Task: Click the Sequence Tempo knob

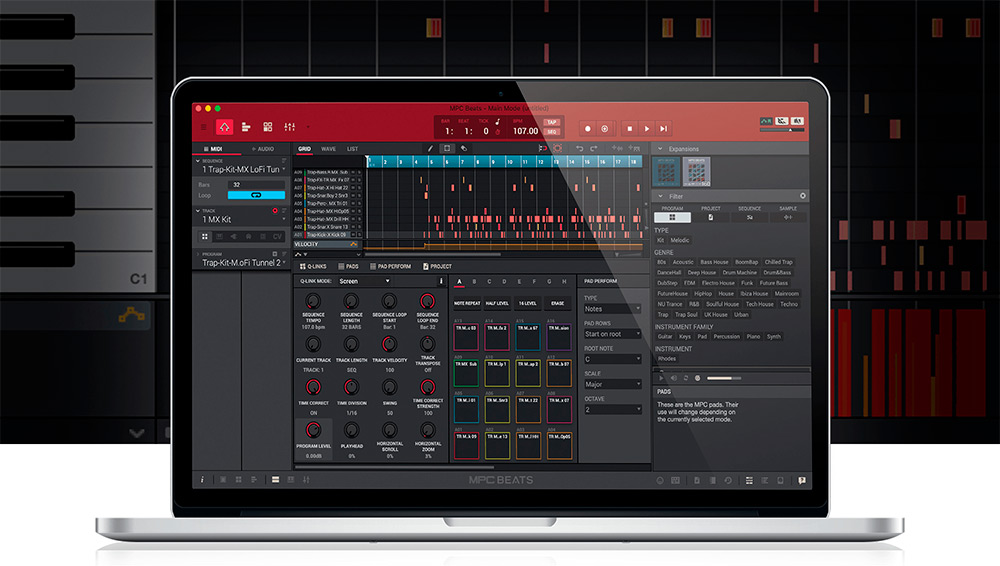Action: (312, 301)
